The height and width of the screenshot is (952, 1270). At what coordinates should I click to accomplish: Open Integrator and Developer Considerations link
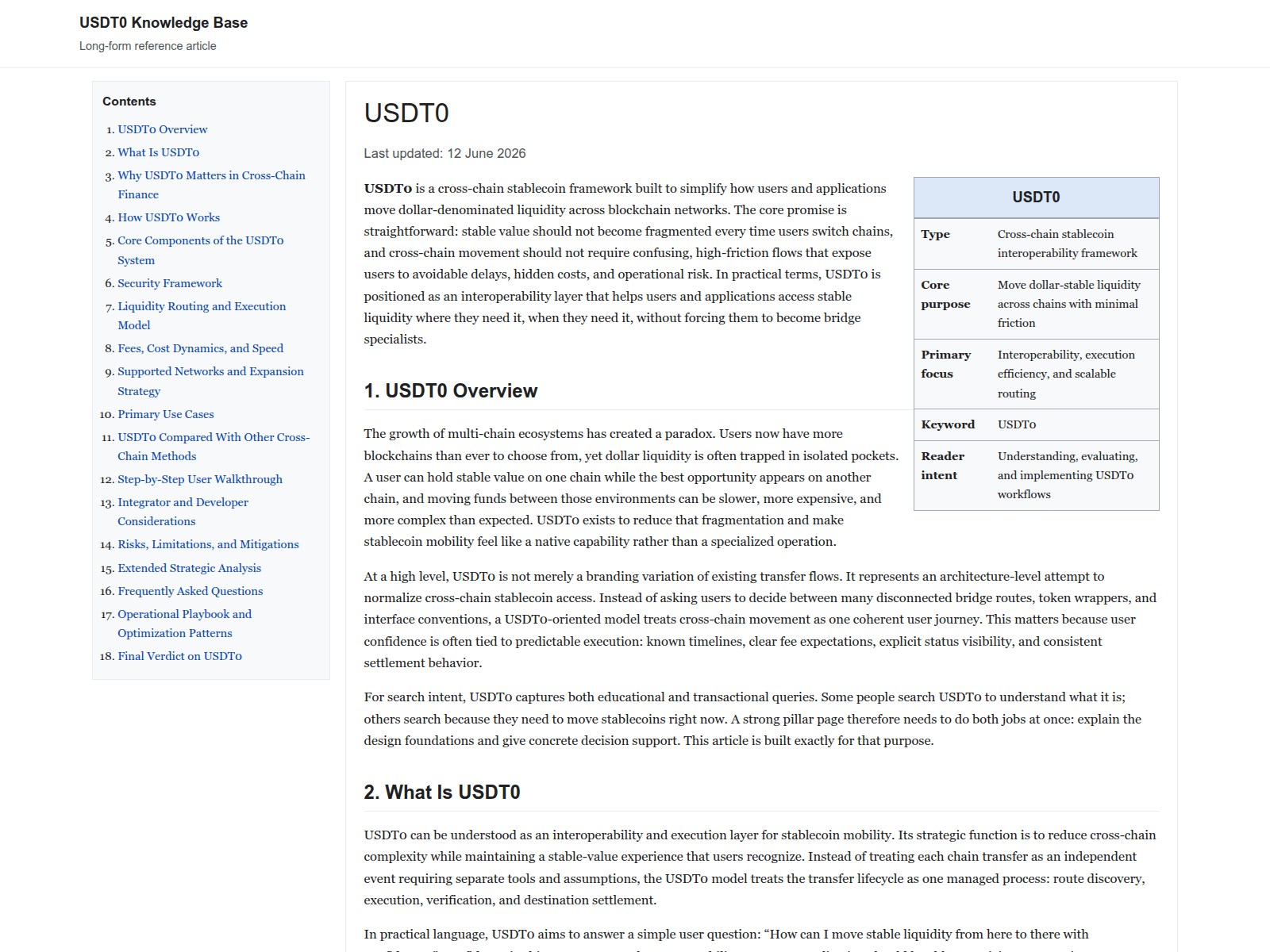[183, 512]
